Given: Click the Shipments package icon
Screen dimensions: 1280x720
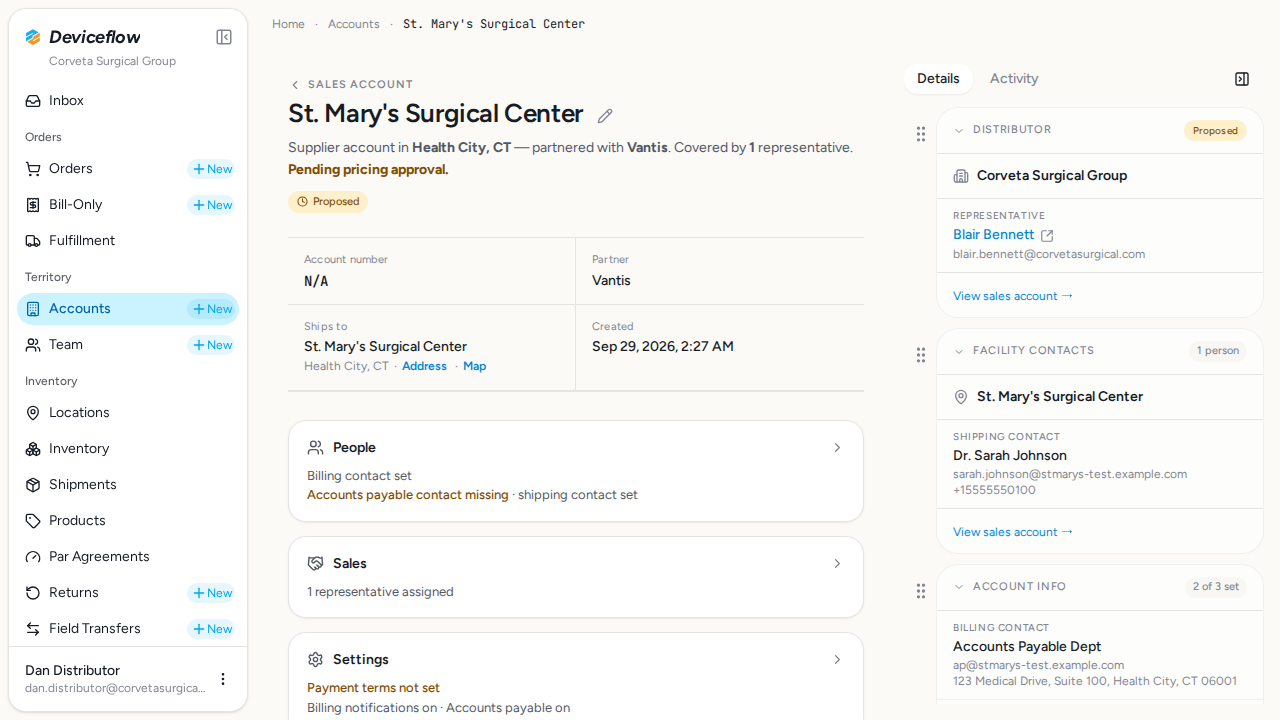Looking at the screenshot, I should pos(33,485).
